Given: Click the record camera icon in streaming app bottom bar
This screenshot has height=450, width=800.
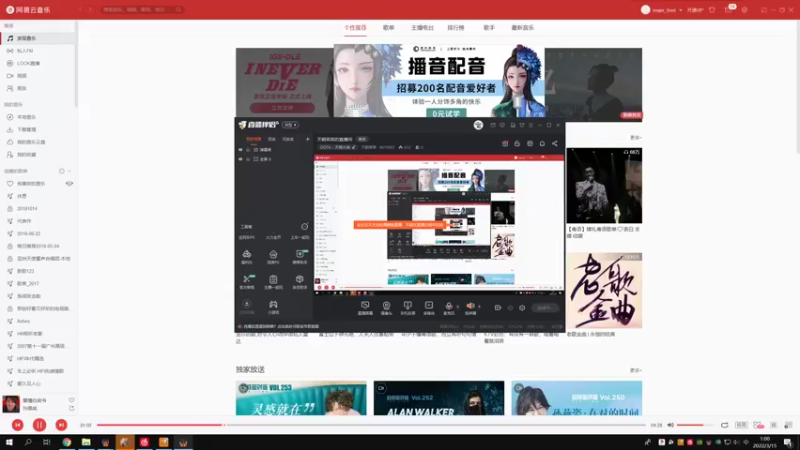Looking at the screenshot, I should point(498,308).
